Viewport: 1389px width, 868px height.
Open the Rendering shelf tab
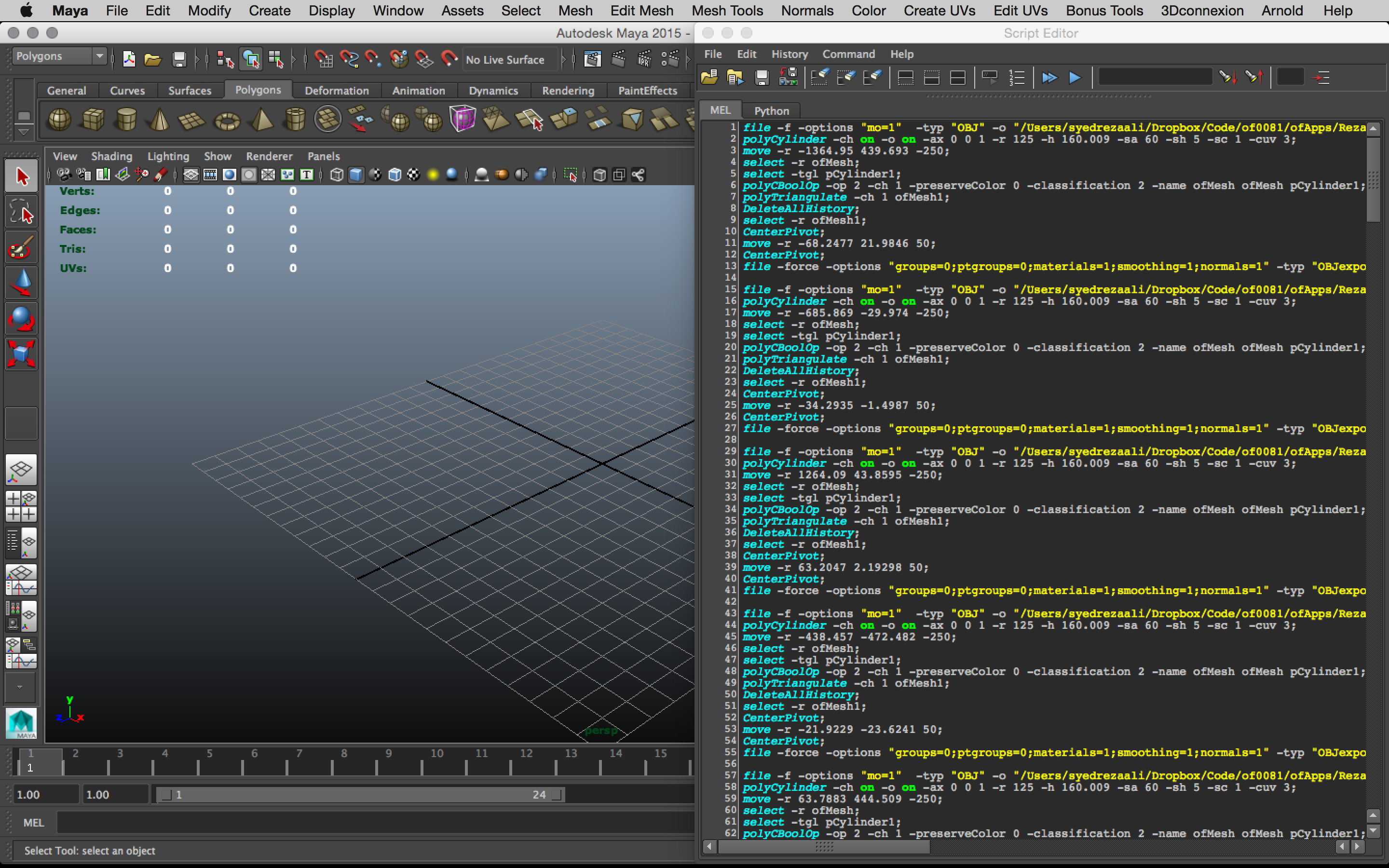click(568, 90)
